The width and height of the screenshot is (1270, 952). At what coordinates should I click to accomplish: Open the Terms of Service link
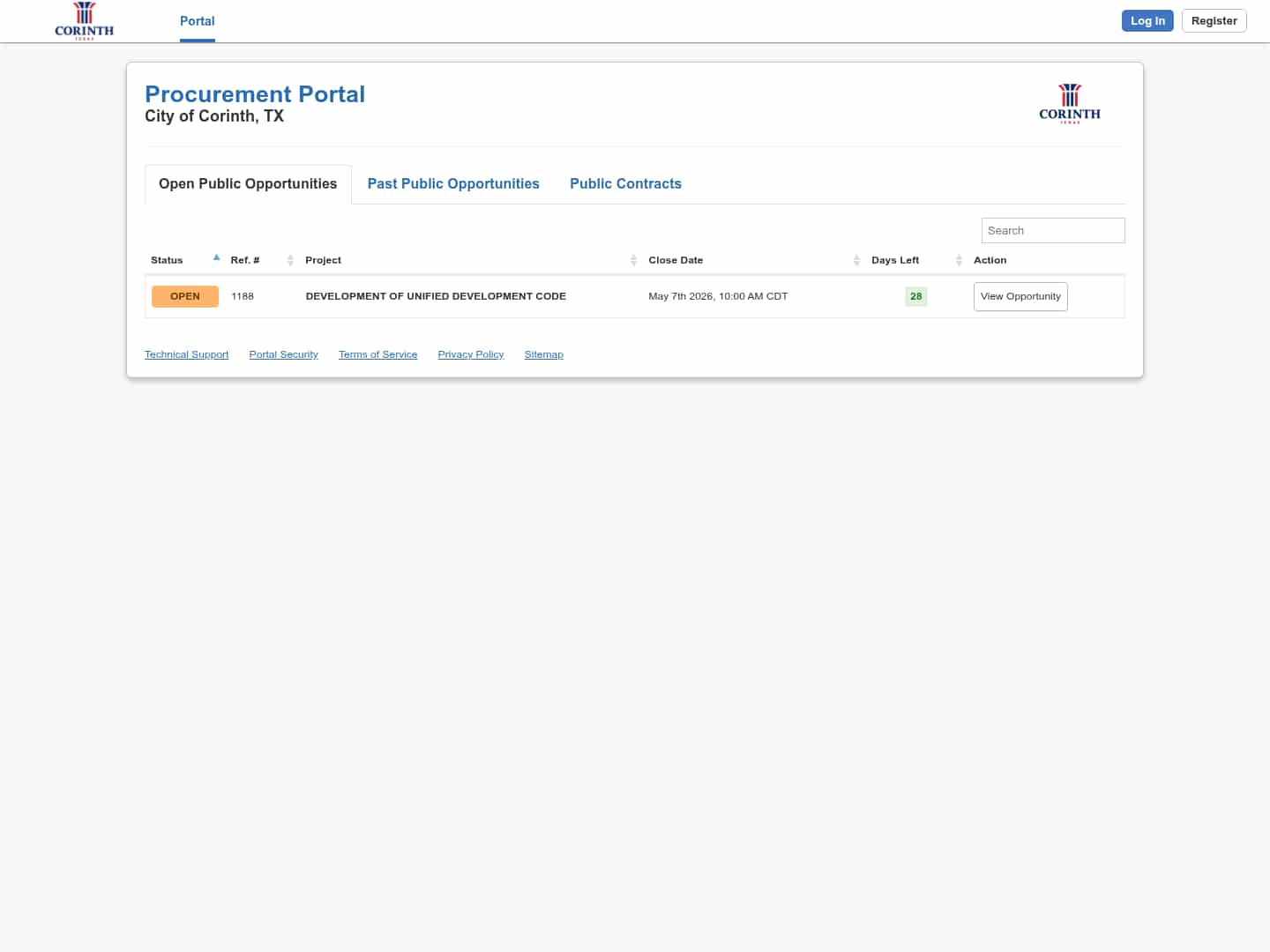coord(377,354)
